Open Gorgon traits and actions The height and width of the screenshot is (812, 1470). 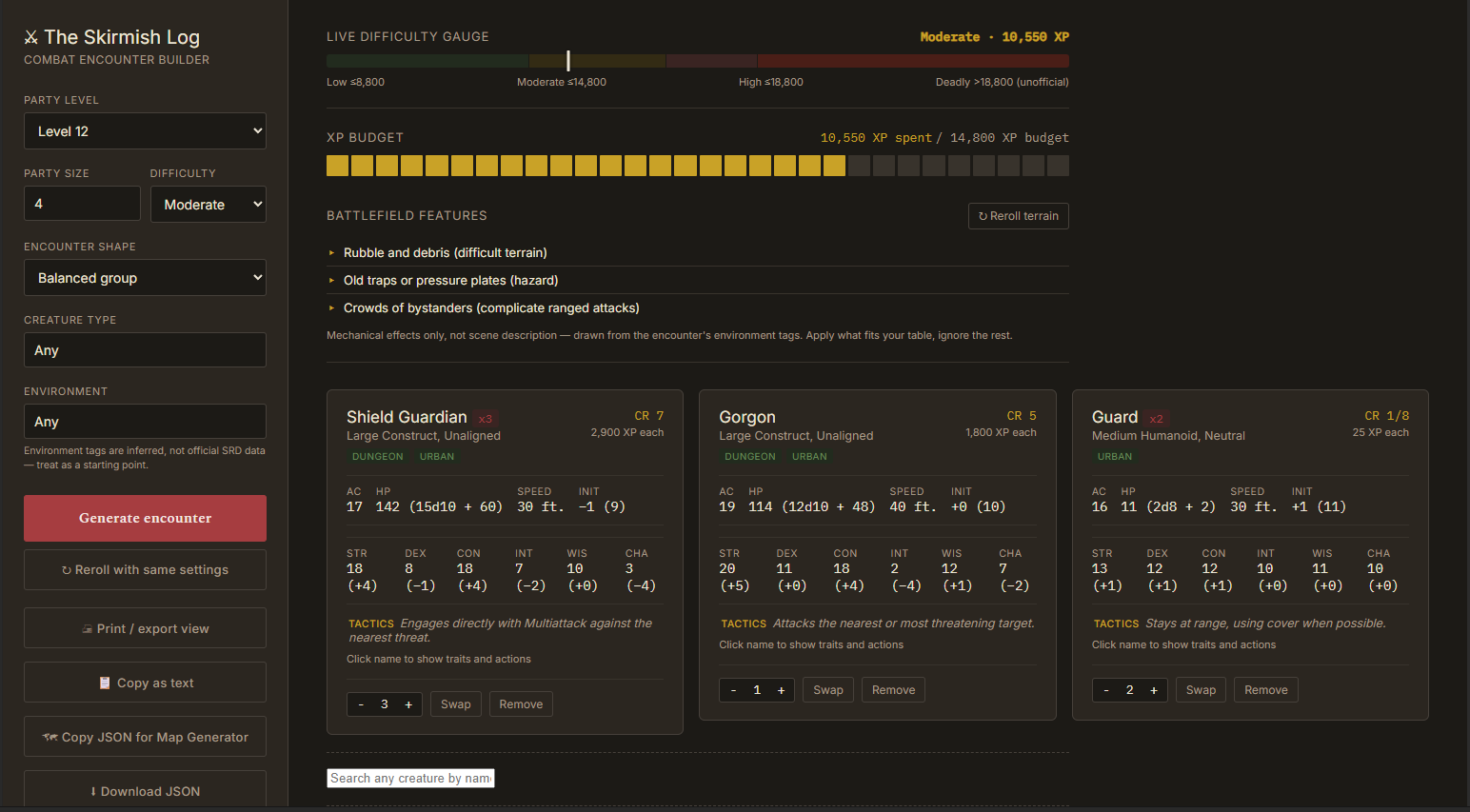pos(747,417)
